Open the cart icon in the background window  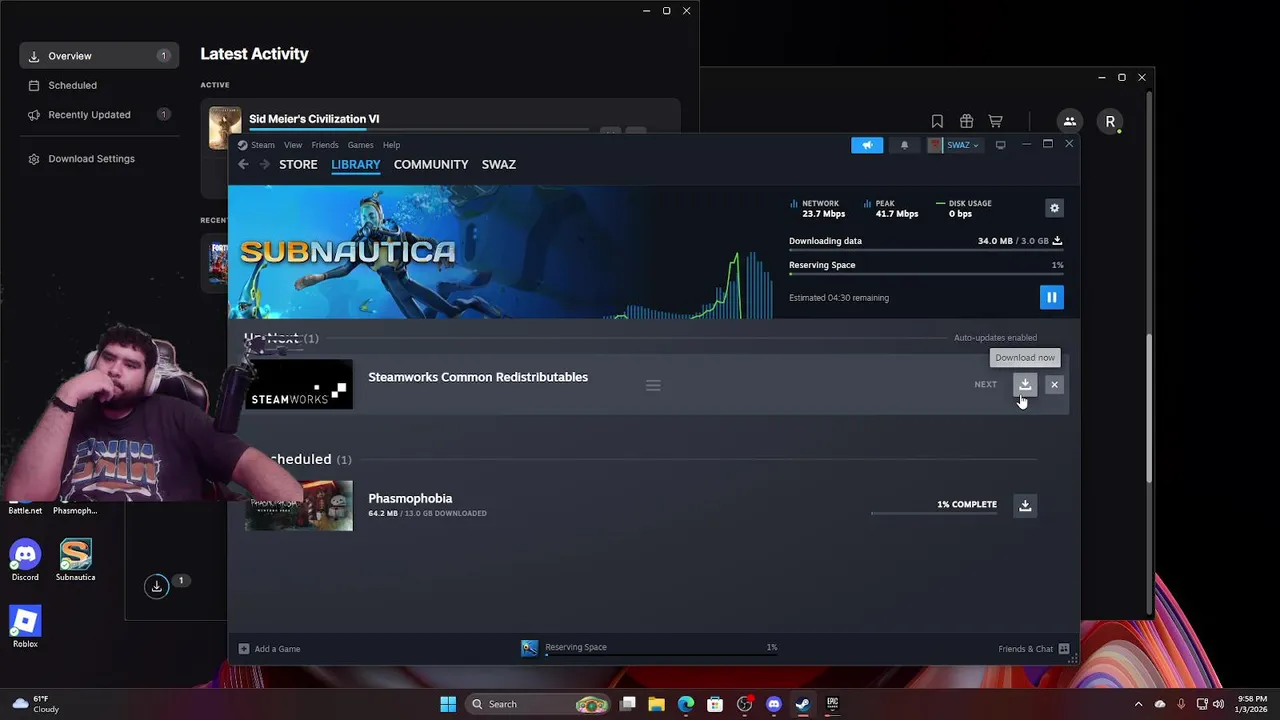(996, 122)
